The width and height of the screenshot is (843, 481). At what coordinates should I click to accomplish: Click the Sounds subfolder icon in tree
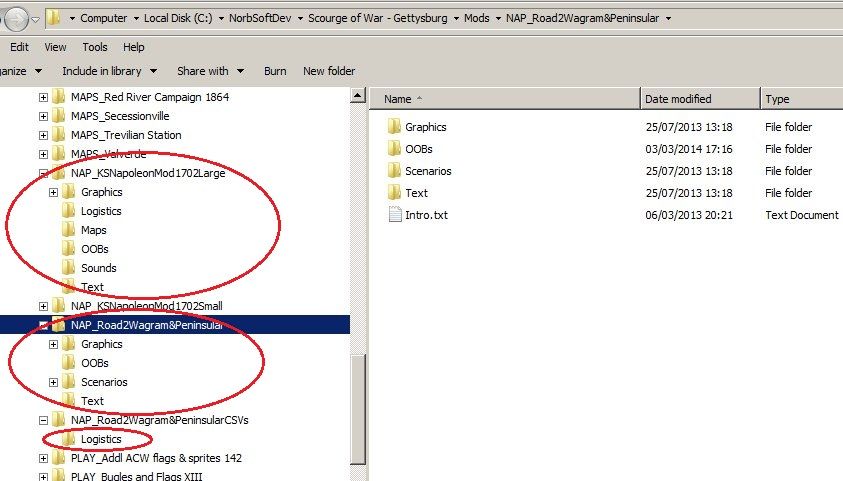pos(69,268)
